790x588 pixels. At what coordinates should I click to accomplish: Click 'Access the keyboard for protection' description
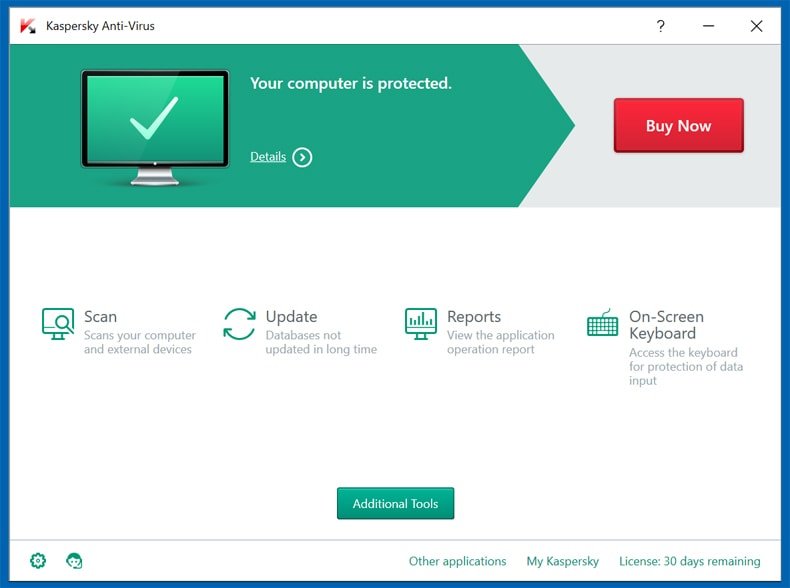tap(686, 366)
